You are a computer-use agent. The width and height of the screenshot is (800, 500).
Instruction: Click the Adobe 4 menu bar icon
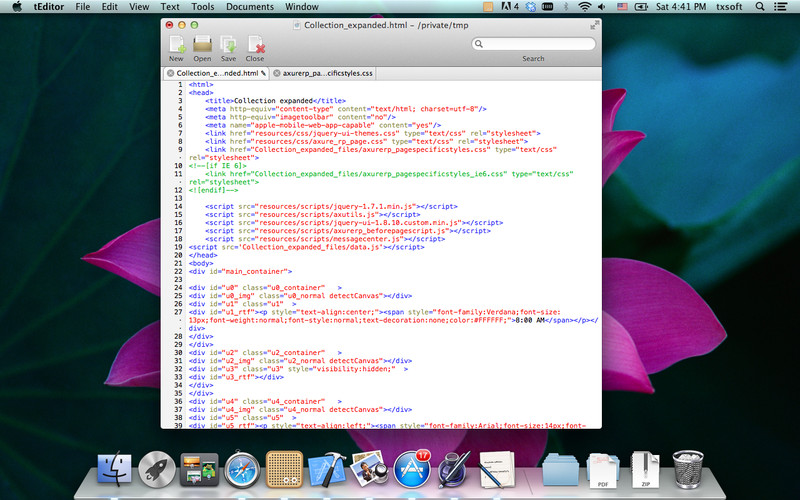510,7
